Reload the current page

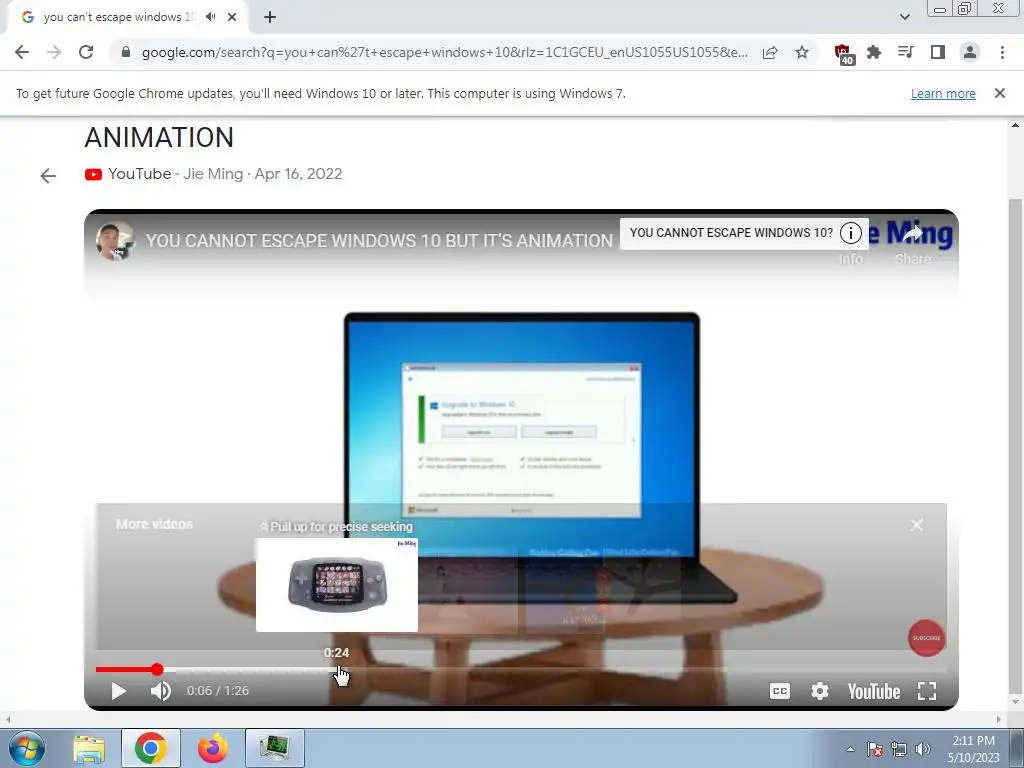point(86,52)
